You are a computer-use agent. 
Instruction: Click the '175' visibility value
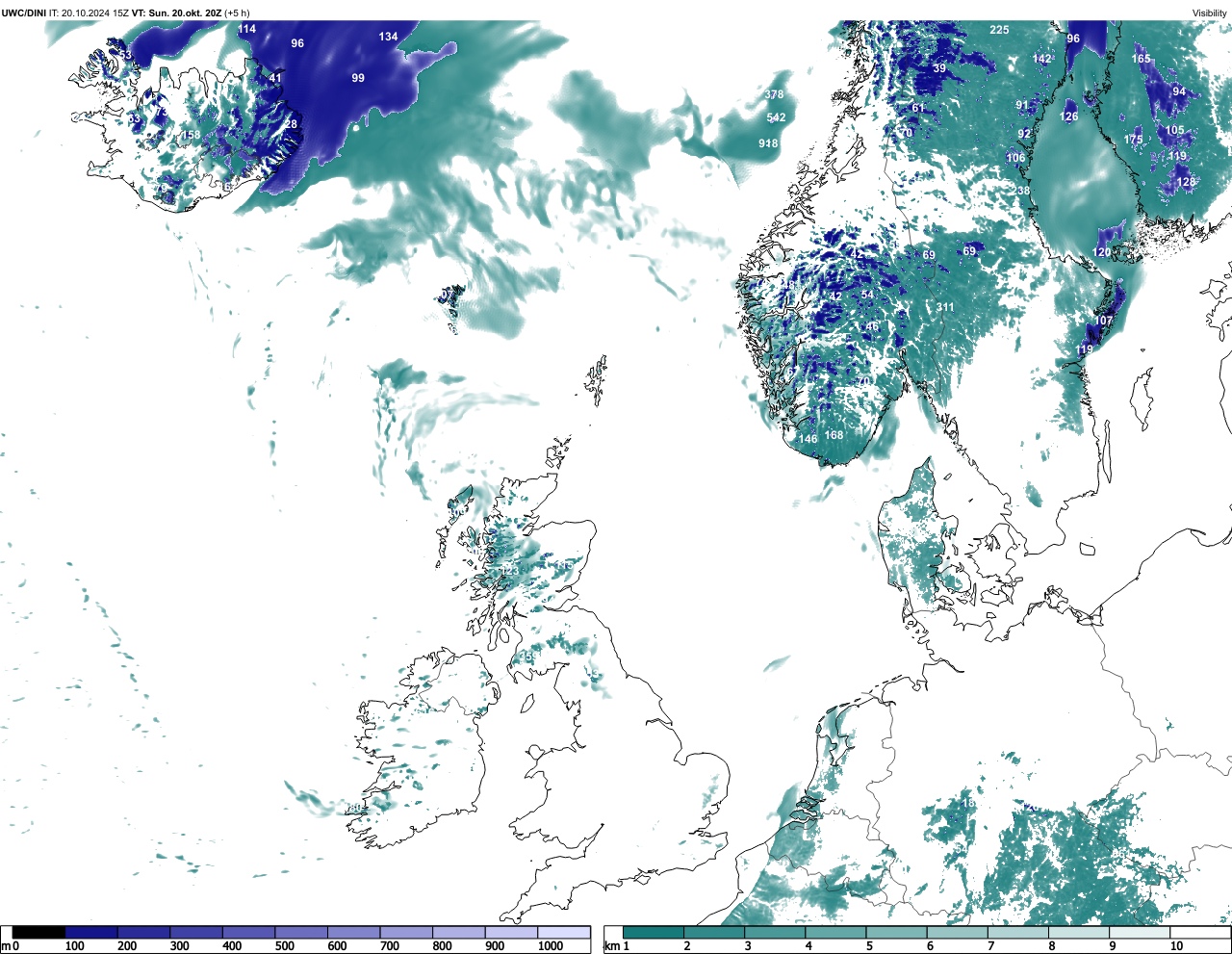(x=1134, y=140)
